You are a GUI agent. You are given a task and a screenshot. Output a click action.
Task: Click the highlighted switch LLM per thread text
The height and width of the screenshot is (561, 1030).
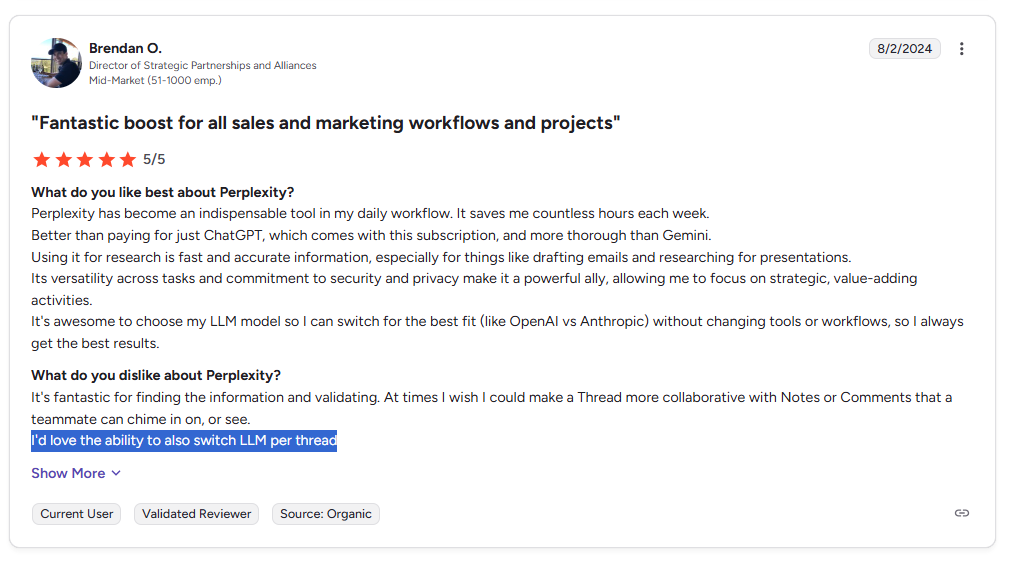tap(184, 440)
